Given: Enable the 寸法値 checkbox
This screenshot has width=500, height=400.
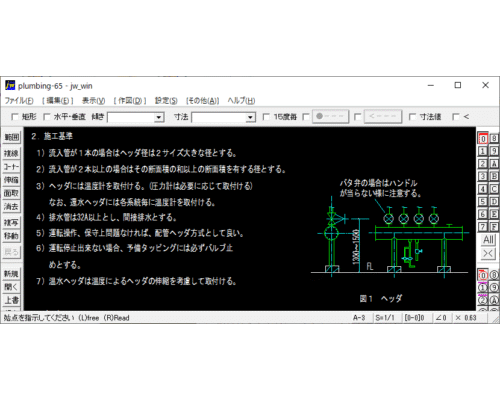Looking at the screenshot, I should click(412, 117).
